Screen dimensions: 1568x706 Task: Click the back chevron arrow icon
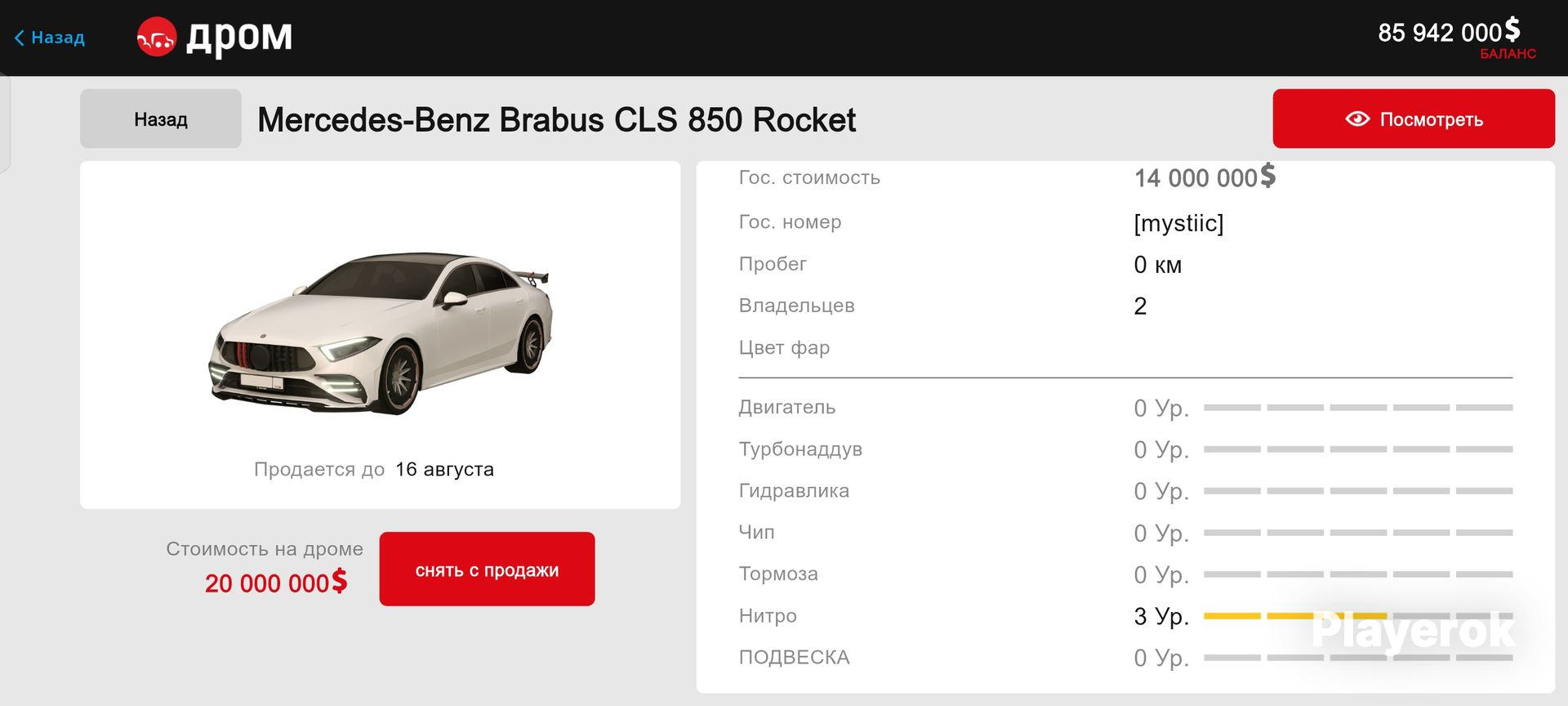point(20,38)
